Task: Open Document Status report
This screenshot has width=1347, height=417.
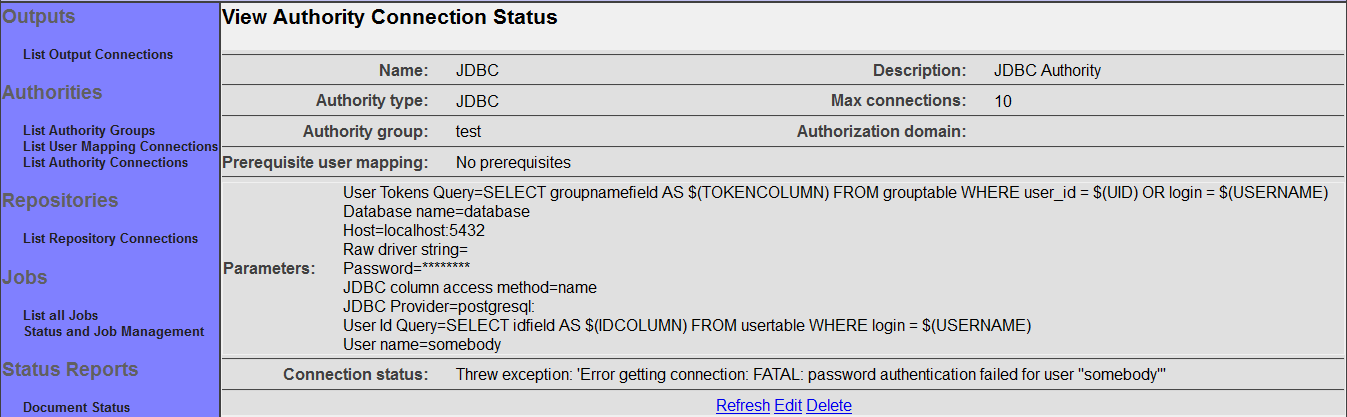Action: pyautogui.click(x=76, y=407)
